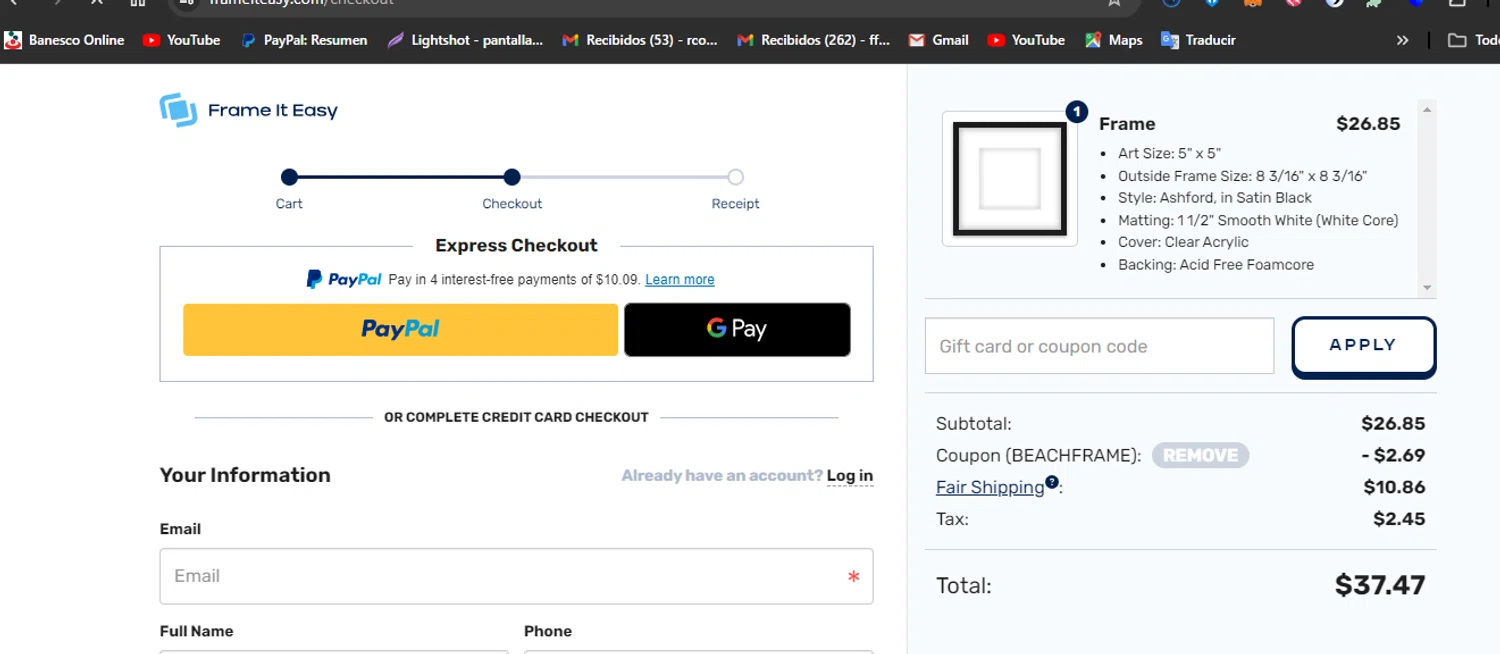Pay with the yellow PayPal button
This screenshot has width=1500, height=654.
[400, 329]
